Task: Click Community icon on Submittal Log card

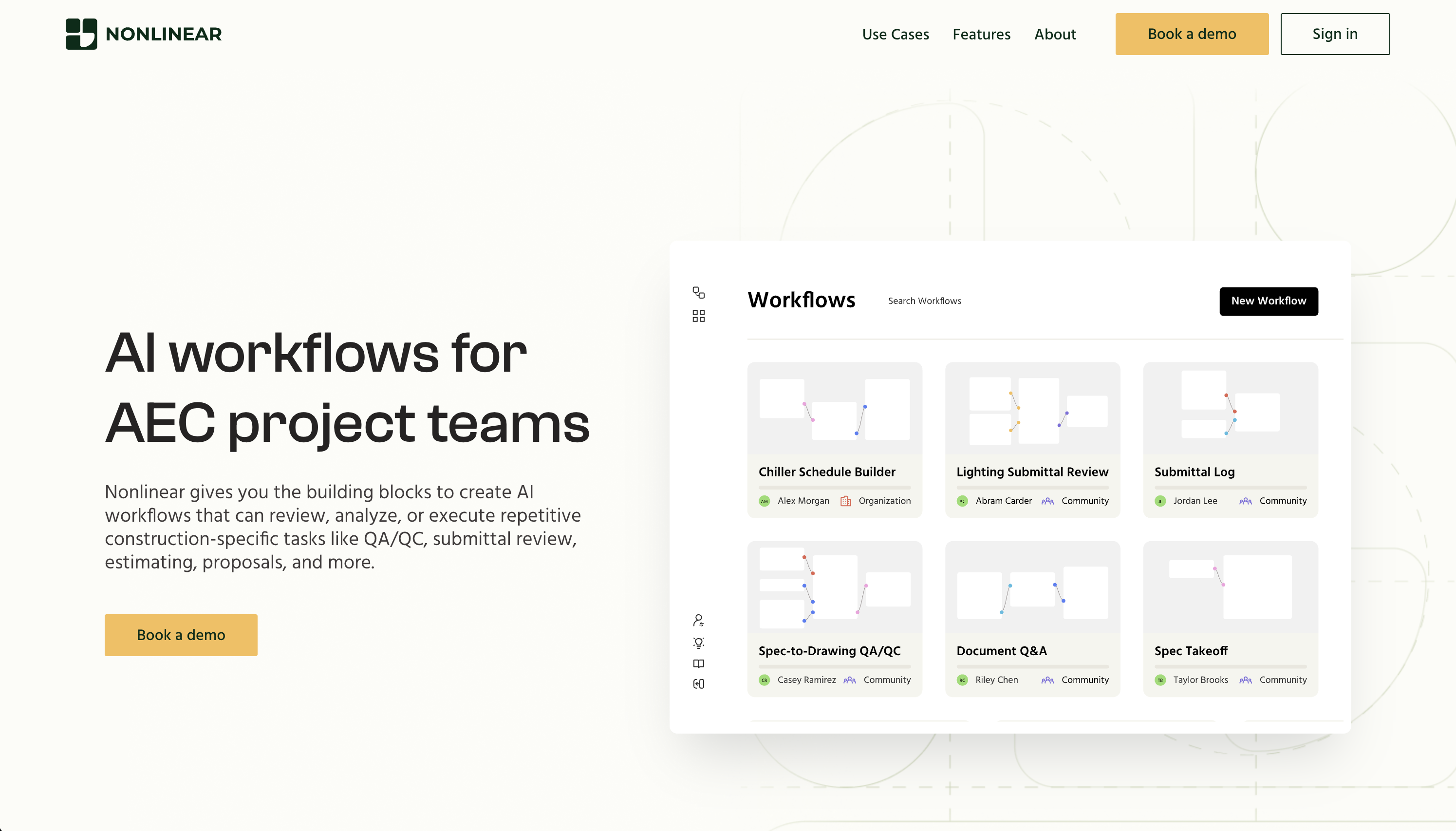Action: 1246,501
